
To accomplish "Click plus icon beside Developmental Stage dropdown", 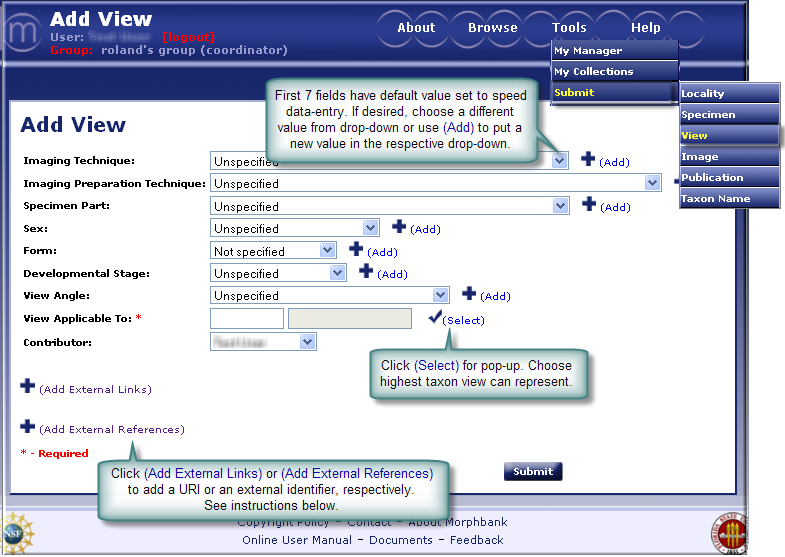I will tap(366, 271).
